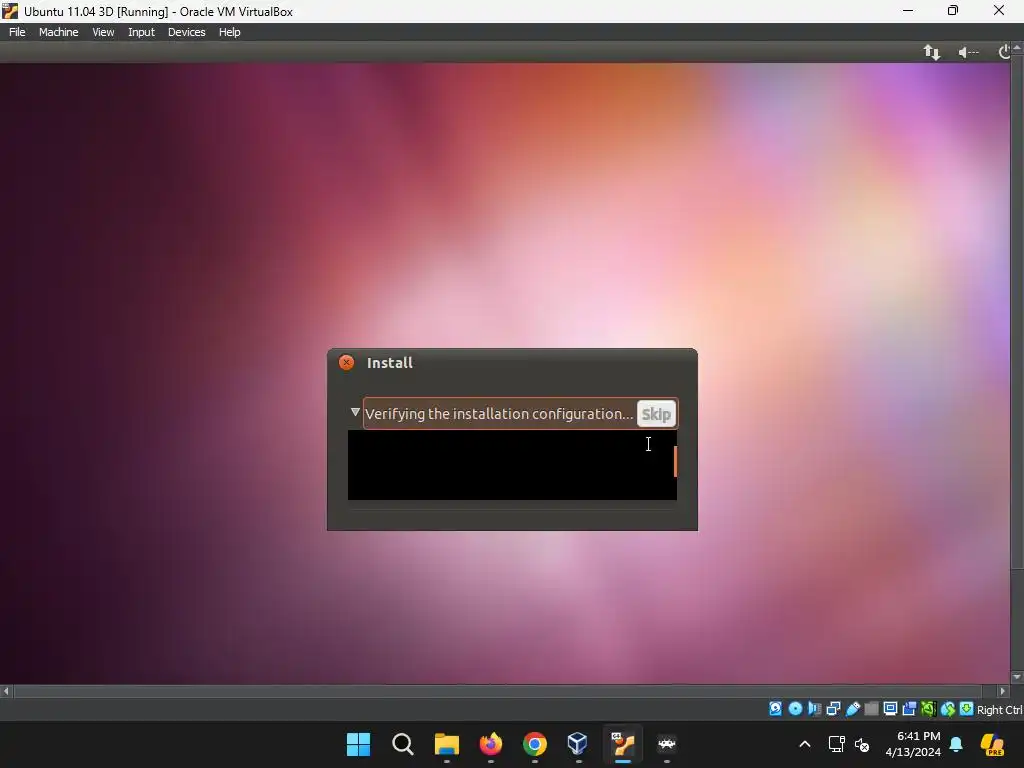Click the Ubuntu power session icon
Screen dimensions: 1024x768
tap(1004, 52)
